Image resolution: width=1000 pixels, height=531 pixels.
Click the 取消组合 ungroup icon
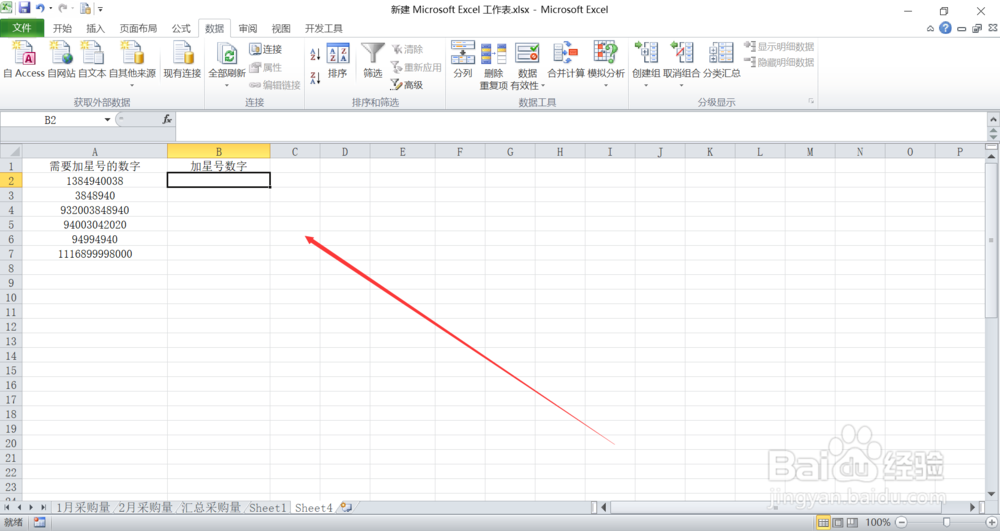[682, 53]
